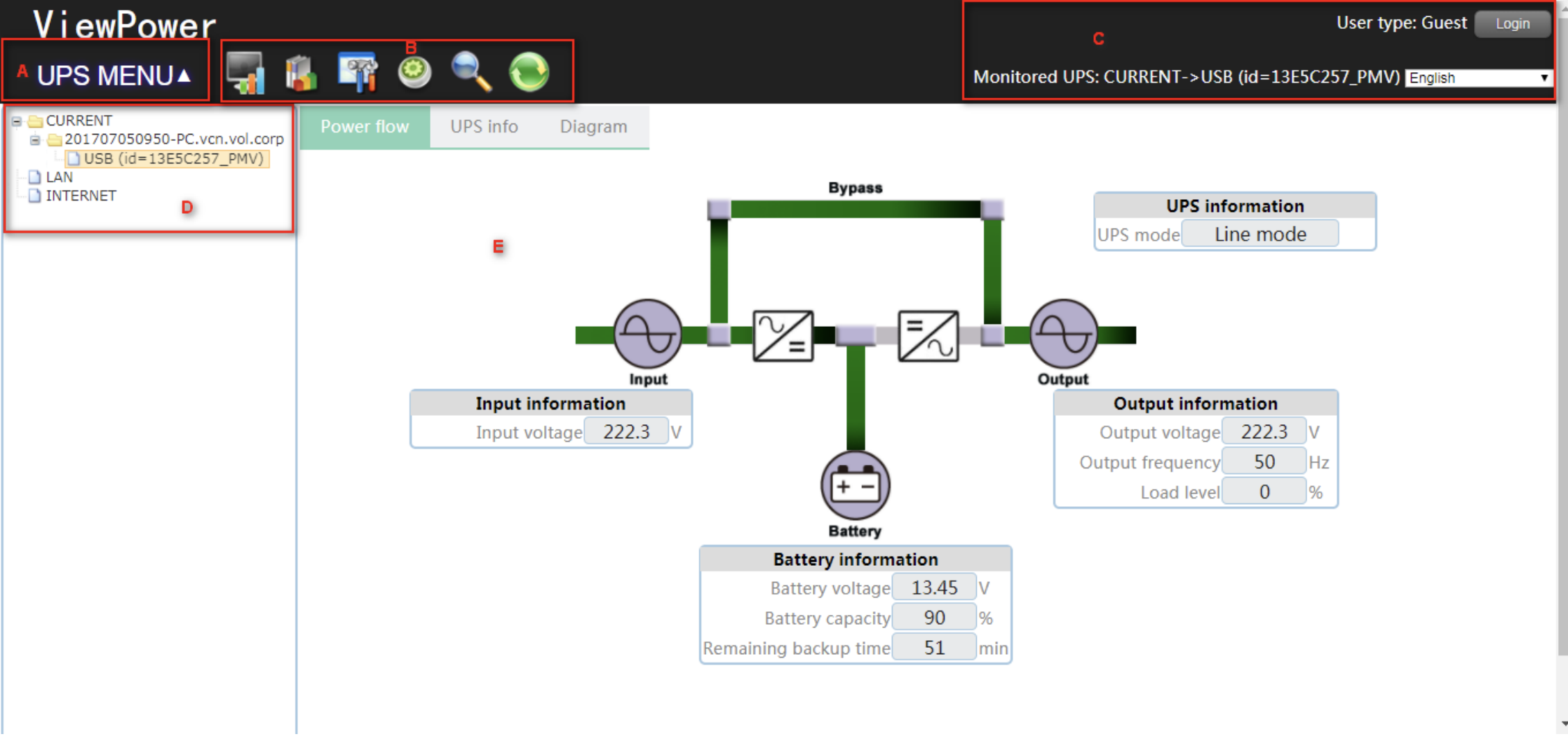Click the books with chart toolbar icon
Image resolution: width=1568 pixels, height=746 pixels.
pos(302,72)
